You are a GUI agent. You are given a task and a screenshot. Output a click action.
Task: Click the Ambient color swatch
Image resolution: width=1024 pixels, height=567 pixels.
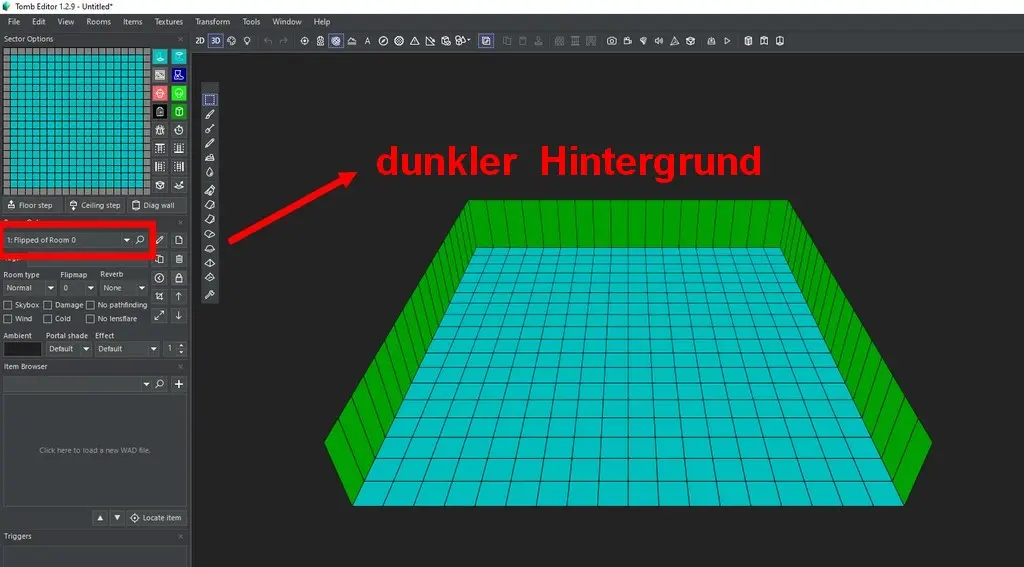tap(22, 349)
